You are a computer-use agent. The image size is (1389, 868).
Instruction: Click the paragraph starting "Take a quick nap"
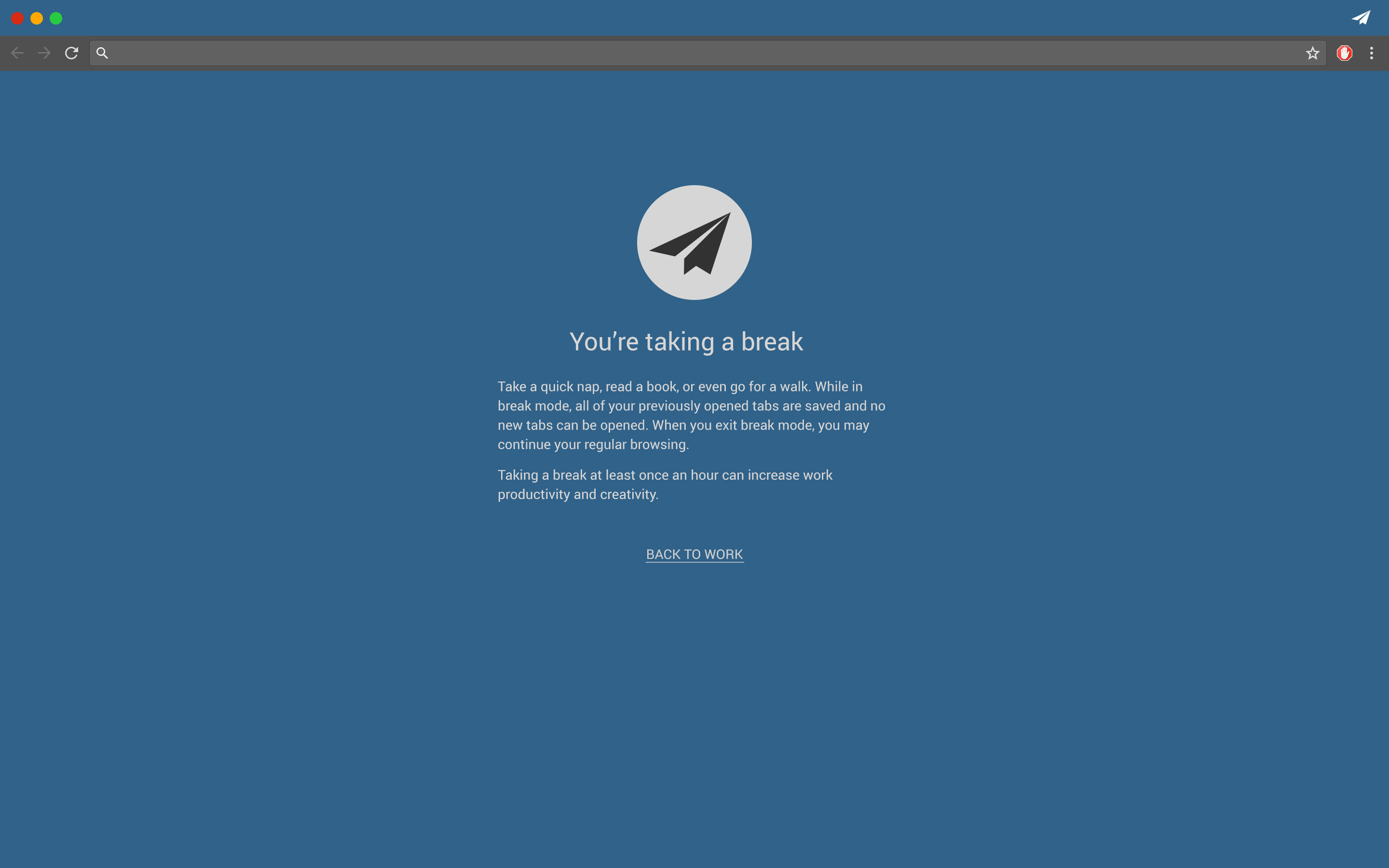click(691, 415)
